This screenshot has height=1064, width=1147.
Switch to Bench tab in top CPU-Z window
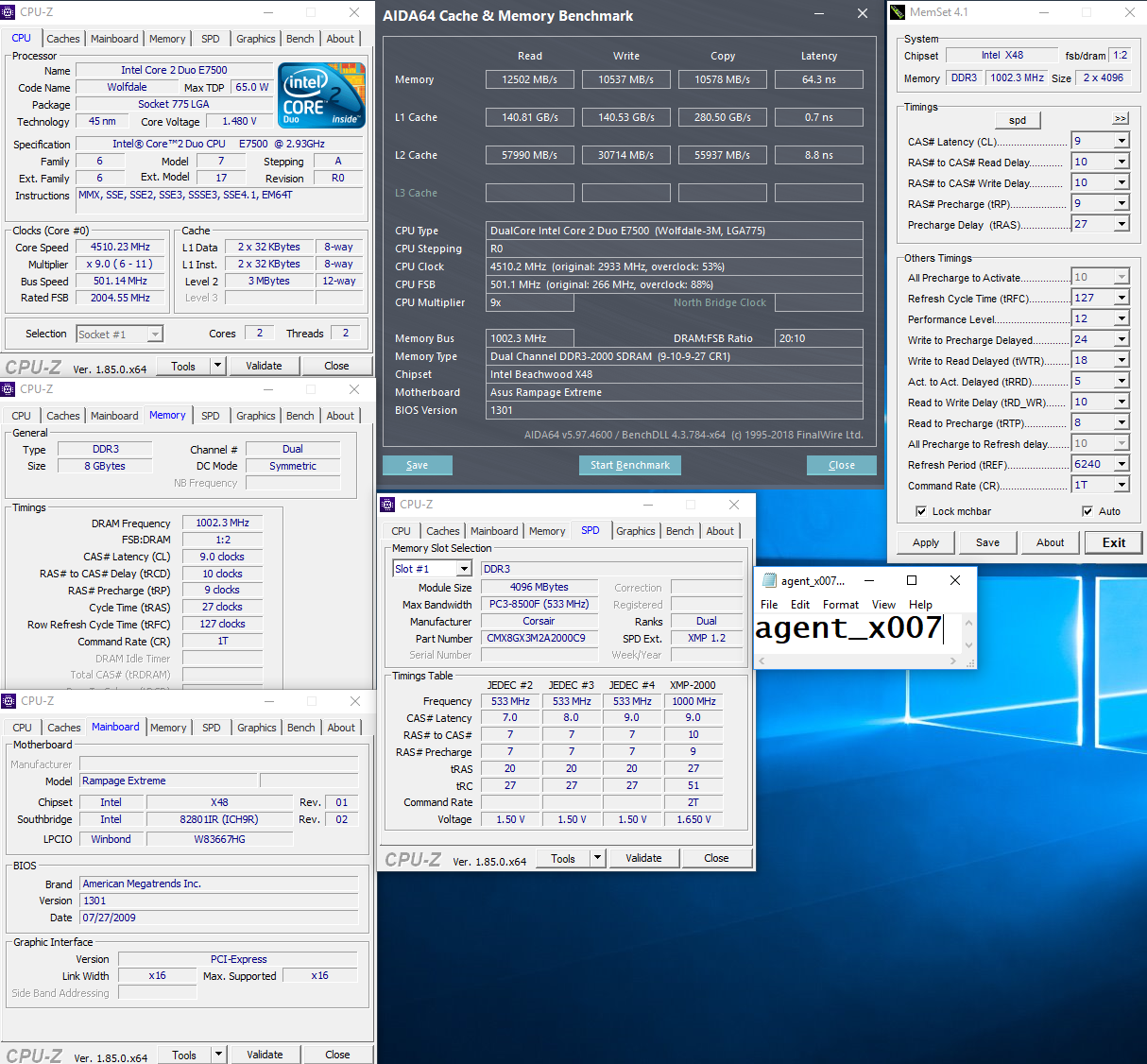click(300, 39)
